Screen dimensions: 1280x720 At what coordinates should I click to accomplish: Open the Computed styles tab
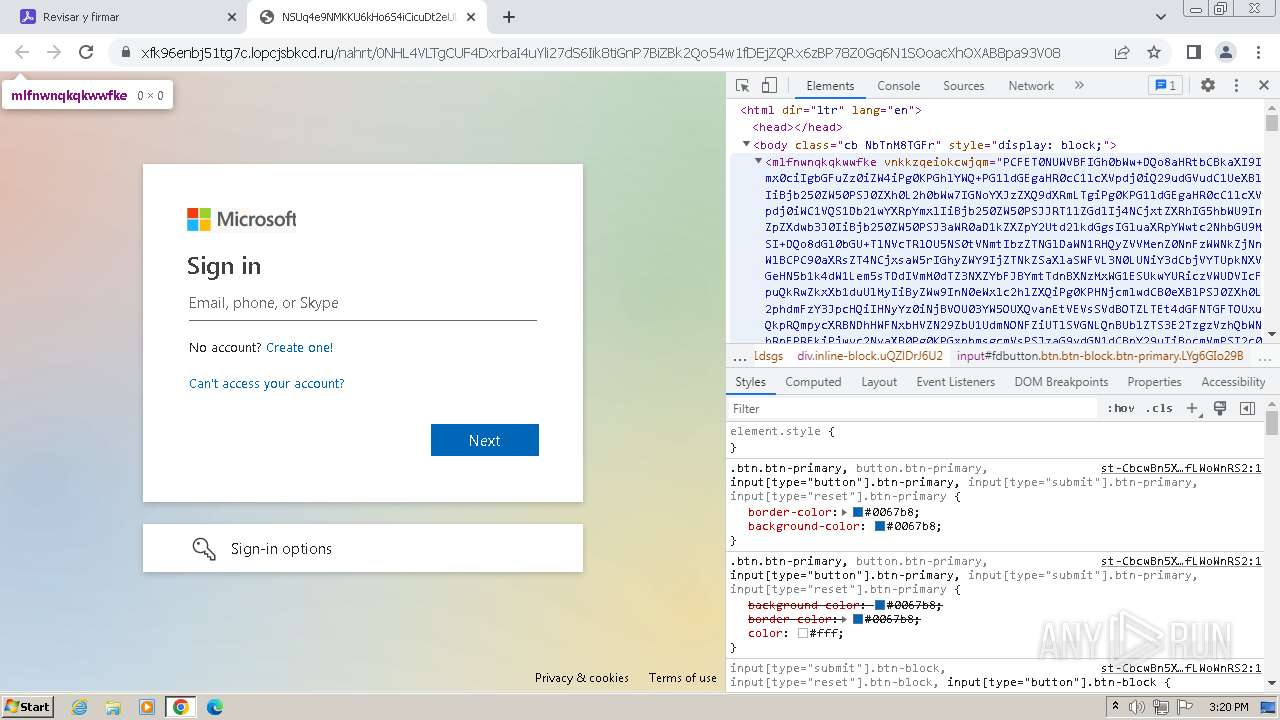813,382
